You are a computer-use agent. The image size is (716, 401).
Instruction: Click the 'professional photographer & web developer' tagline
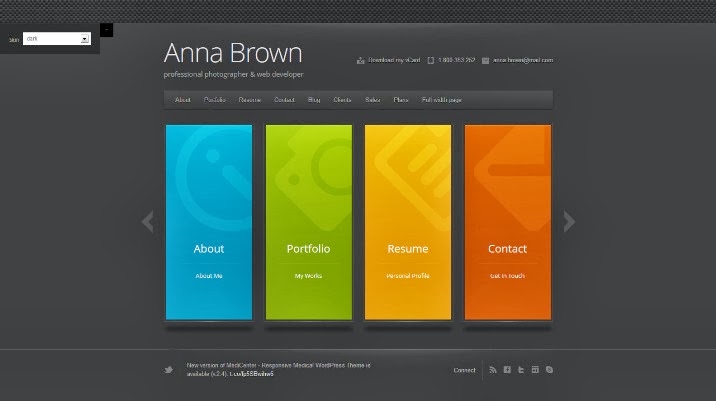coord(233,74)
